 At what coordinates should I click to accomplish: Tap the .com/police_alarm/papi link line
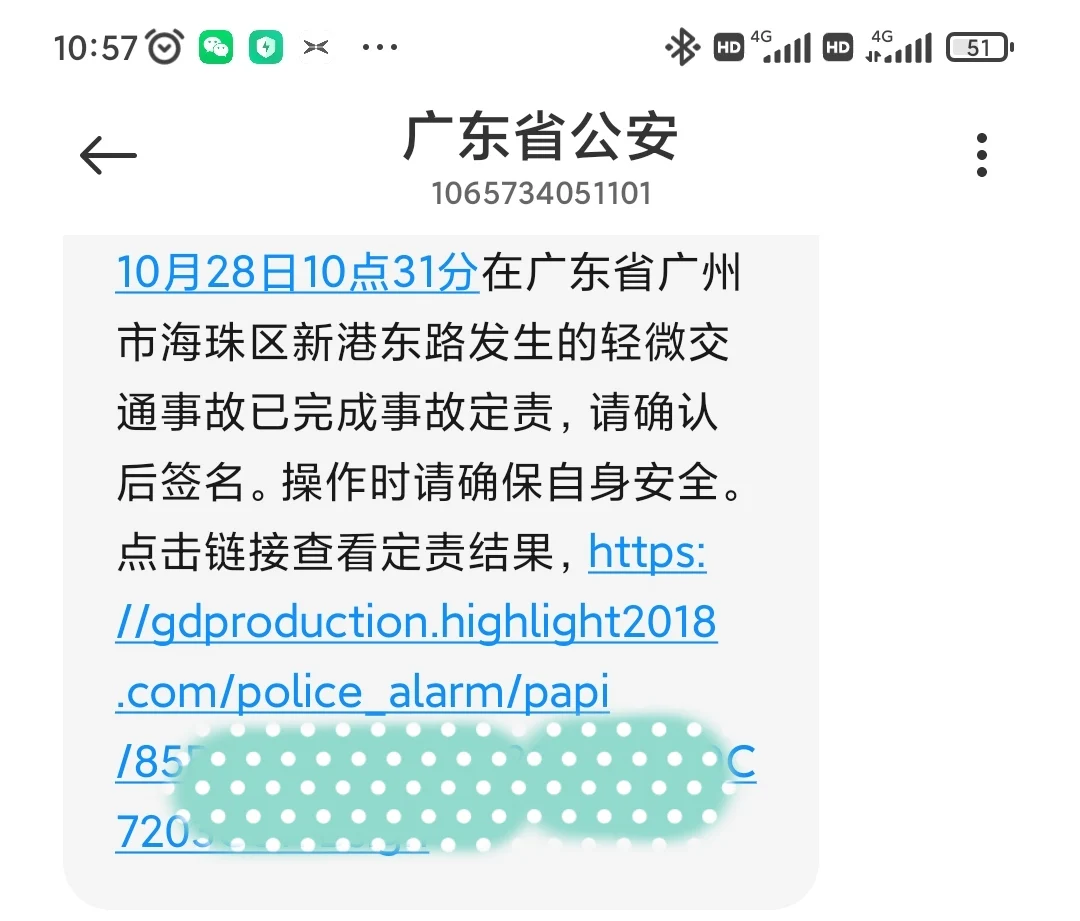[362, 692]
